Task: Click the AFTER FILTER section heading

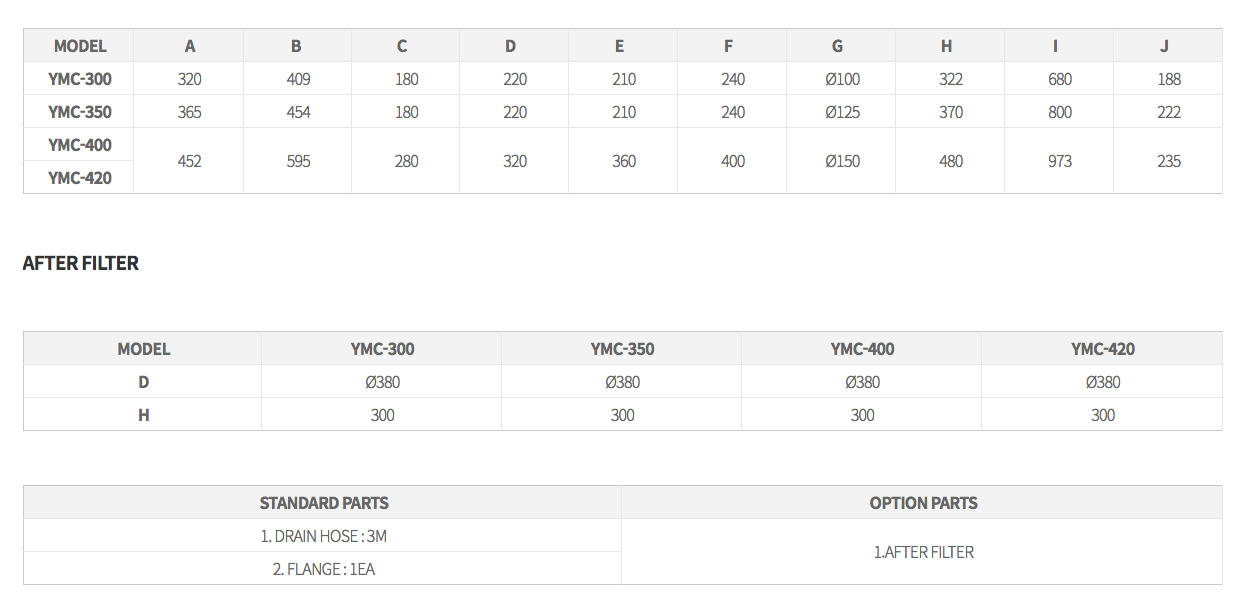Action: click(81, 263)
